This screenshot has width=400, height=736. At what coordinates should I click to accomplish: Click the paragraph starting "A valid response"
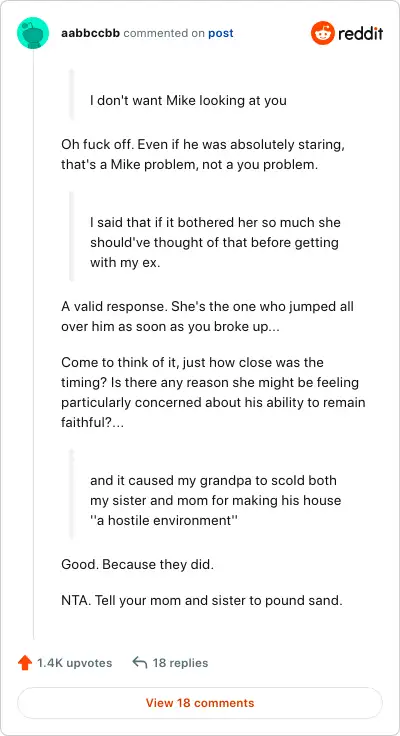click(x=208, y=316)
